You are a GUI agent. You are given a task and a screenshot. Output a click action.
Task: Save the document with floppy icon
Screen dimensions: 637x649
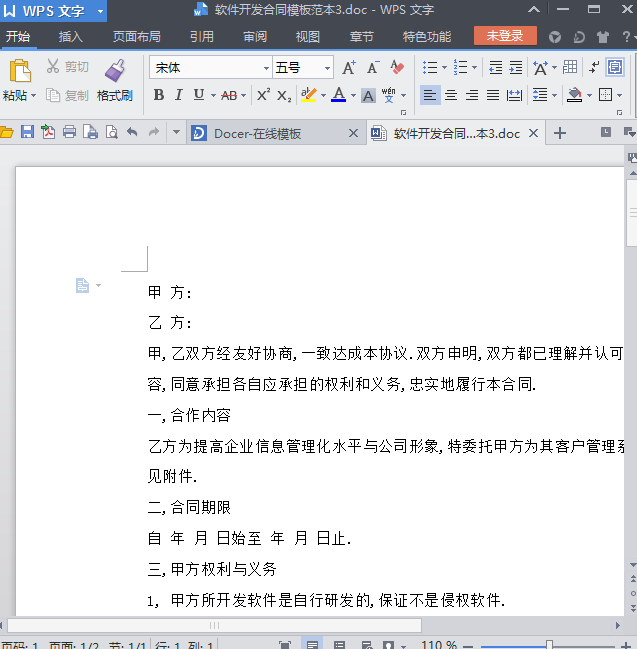pos(27,132)
